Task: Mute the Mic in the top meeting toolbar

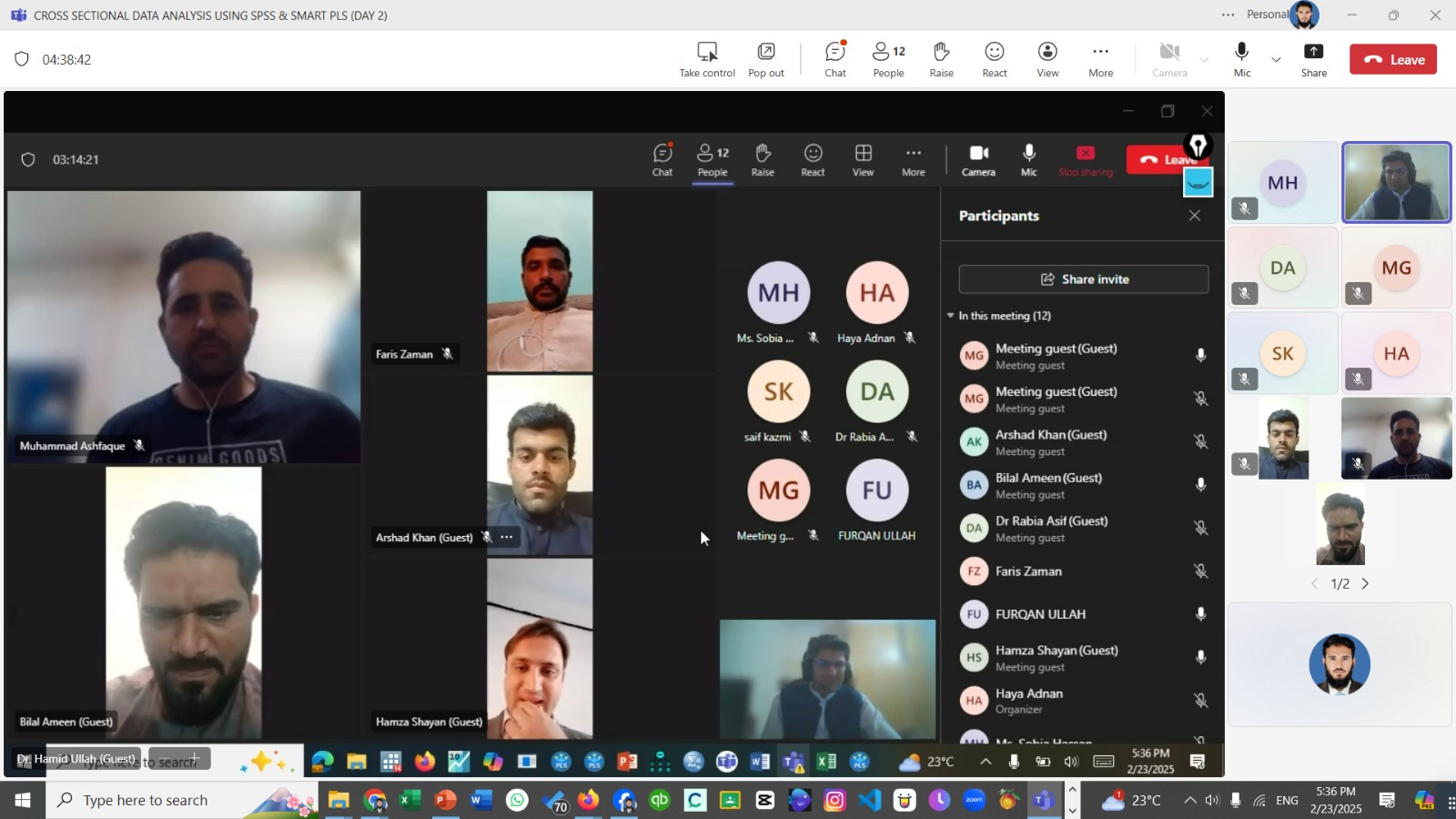Action: 1242,60
